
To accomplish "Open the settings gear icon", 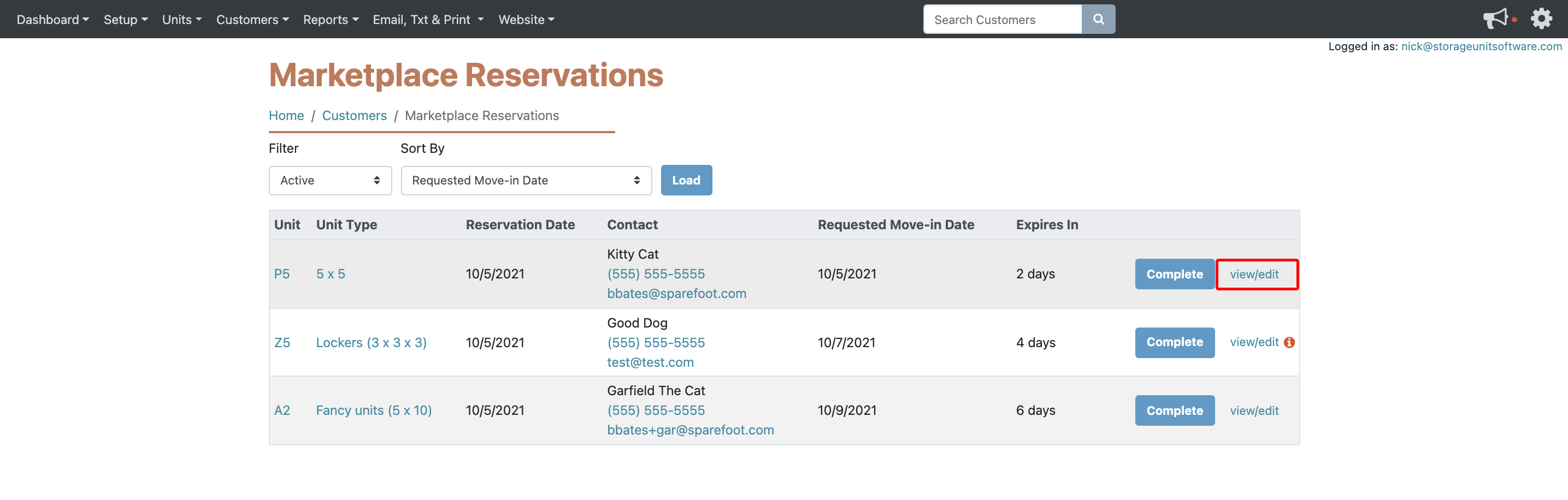I will point(1541,19).
